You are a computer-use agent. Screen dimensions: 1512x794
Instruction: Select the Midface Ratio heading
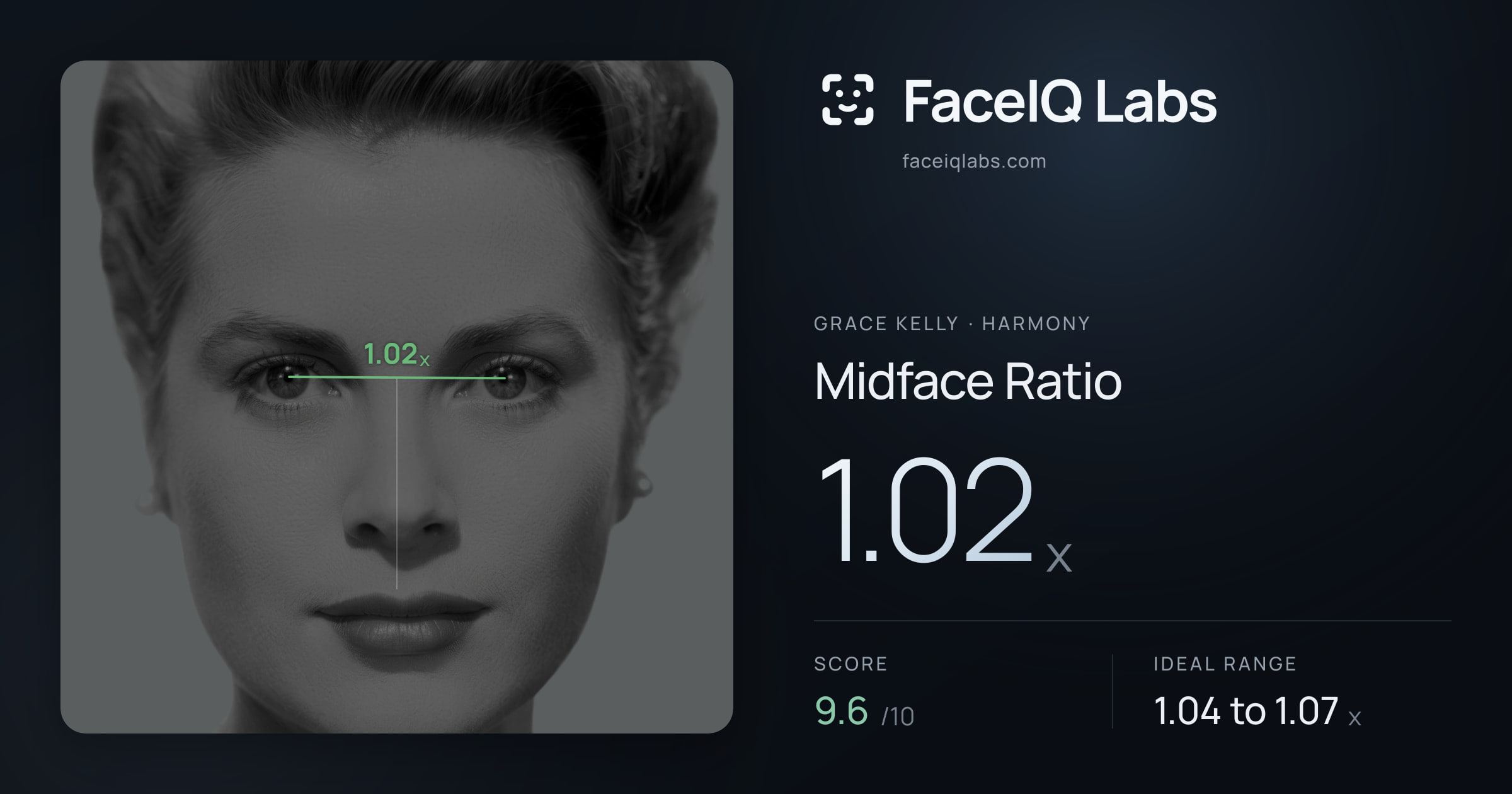point(968,381)
